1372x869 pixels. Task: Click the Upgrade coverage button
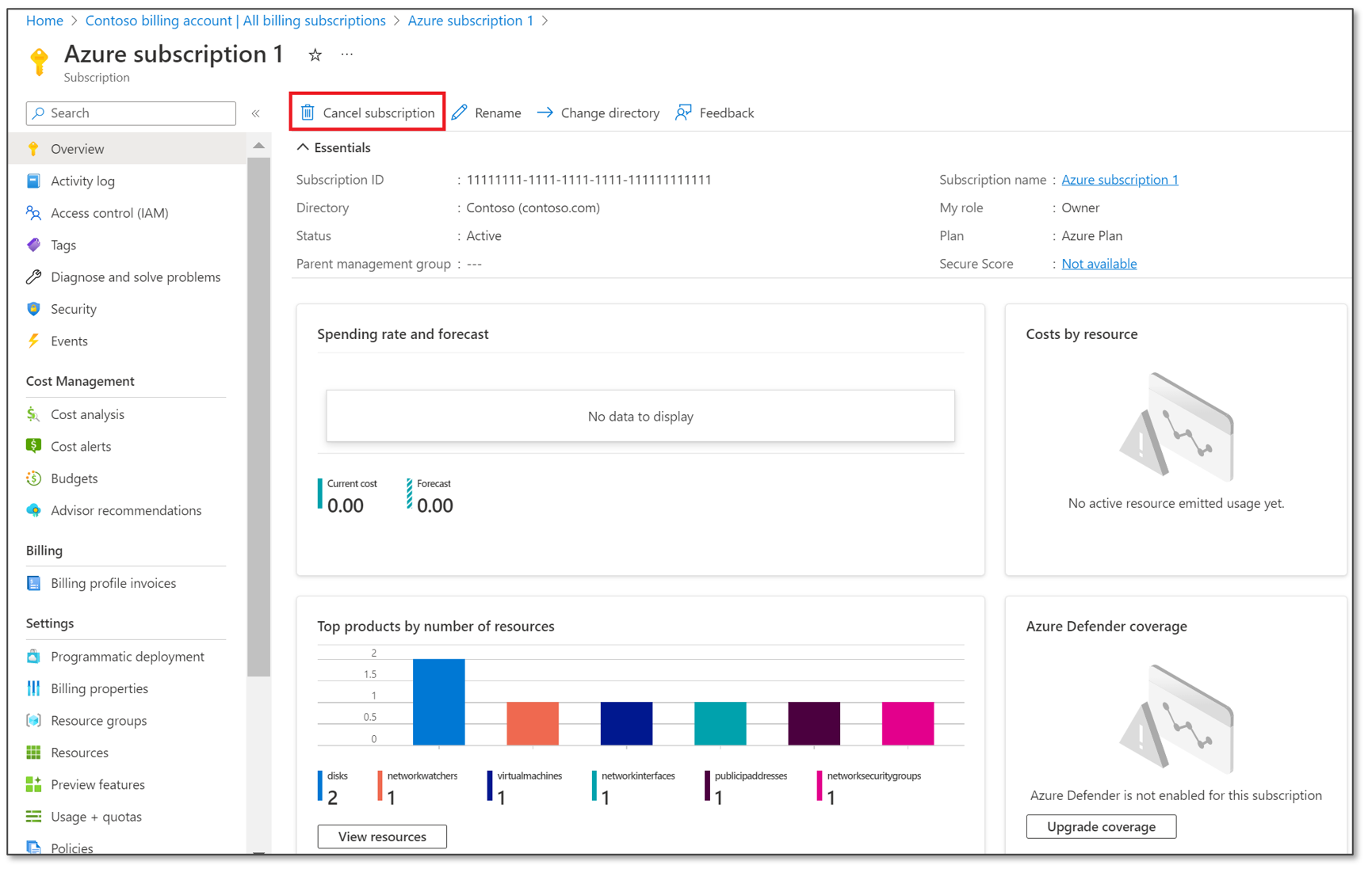(1101, 826)
